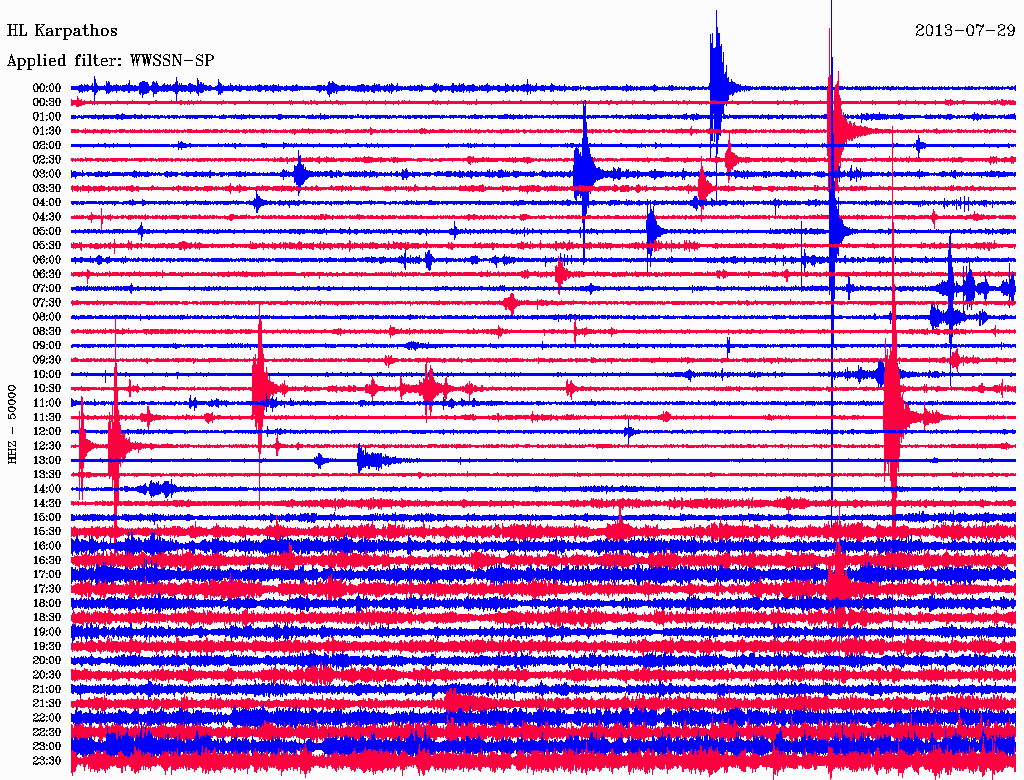This screenshot has height=780, width=1024.
Task: Click the 19:00 time label
Action: coord(47,632)
